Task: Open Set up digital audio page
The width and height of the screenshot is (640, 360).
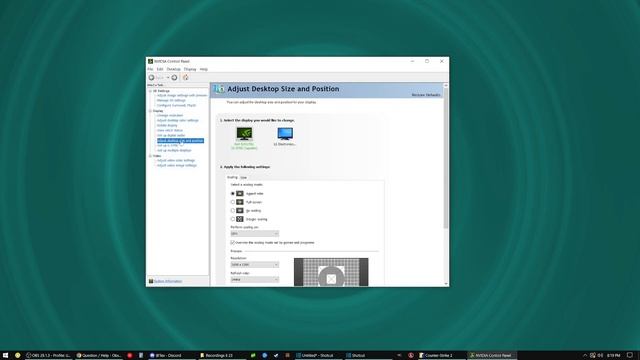Action: [171, 136]
